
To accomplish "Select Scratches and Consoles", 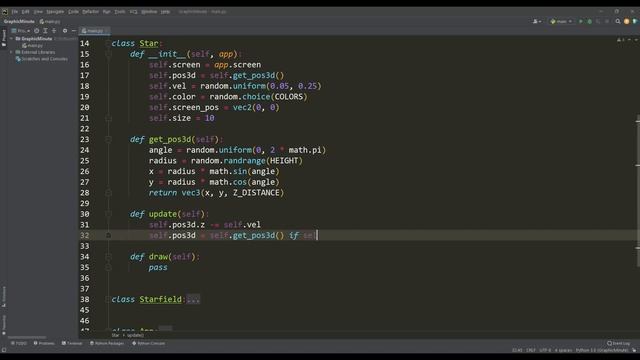I will click(x=42, y=59).
